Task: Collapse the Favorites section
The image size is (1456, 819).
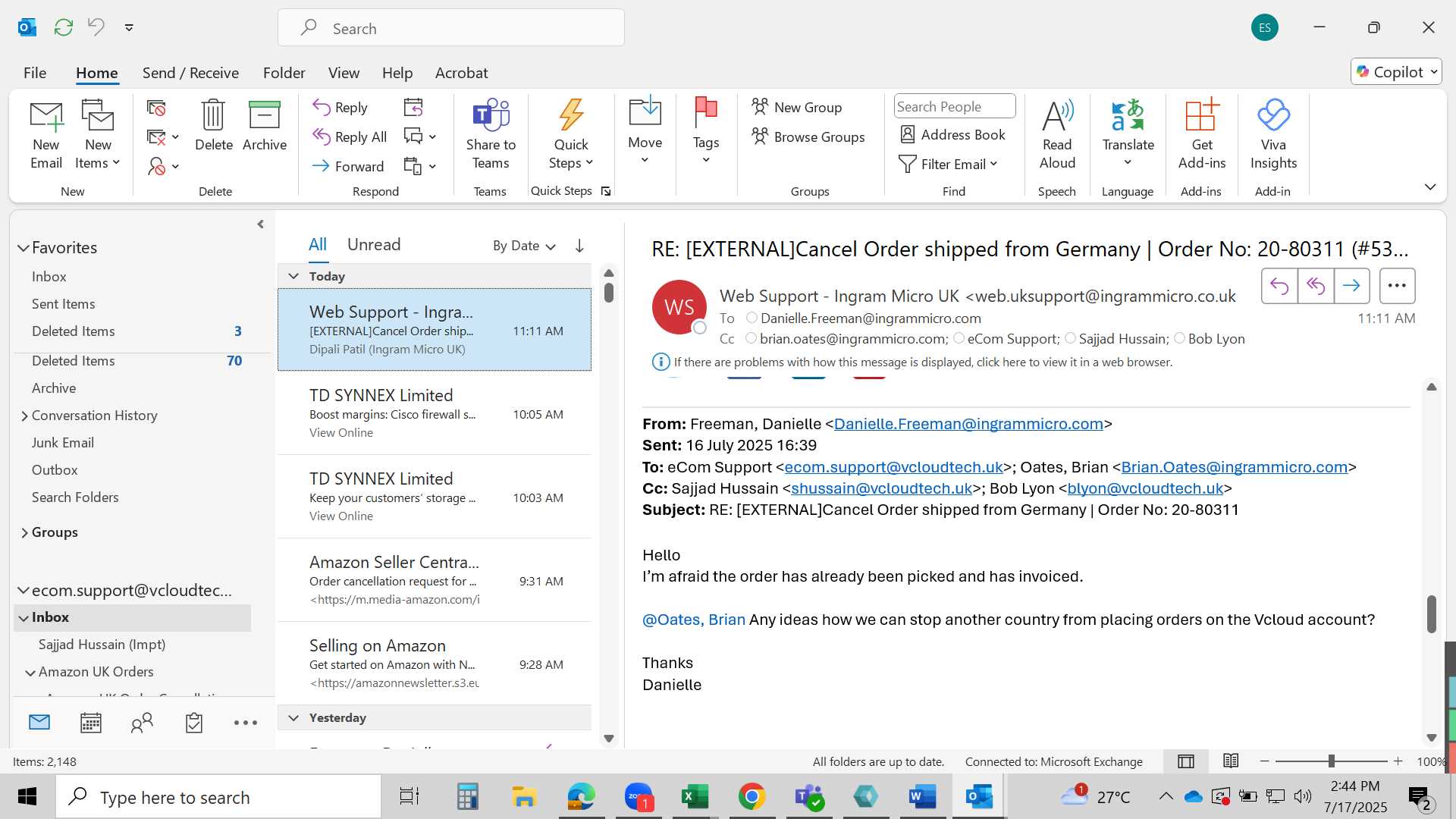Action: [x=24, y=248]
